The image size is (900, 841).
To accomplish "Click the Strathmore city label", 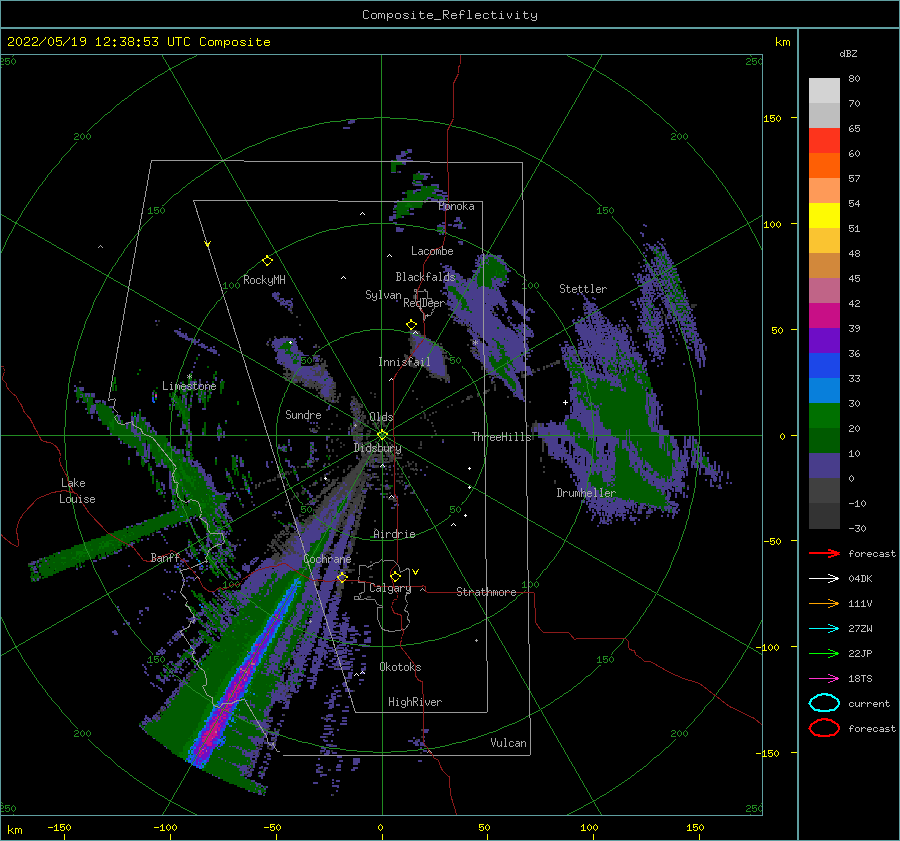I will click(486, 592).
